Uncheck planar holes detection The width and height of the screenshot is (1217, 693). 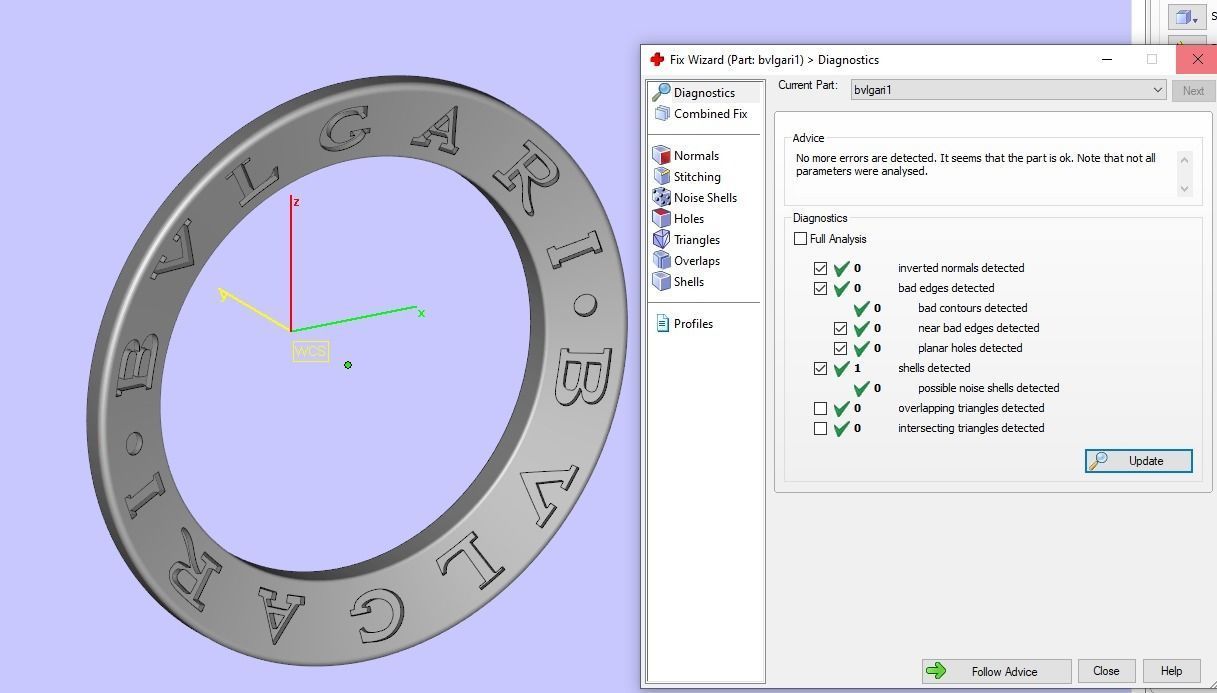pyautogui.click(x=840, y=348)
